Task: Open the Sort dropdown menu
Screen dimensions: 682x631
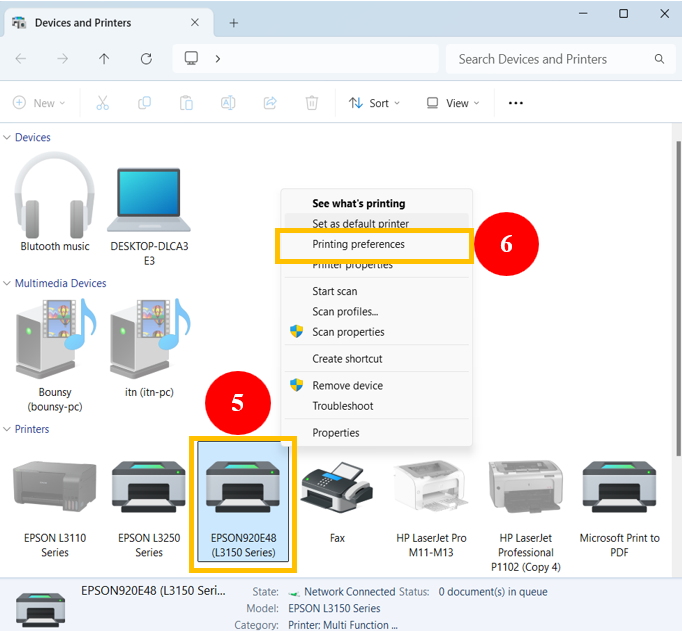Action: (x=374, y=103)
